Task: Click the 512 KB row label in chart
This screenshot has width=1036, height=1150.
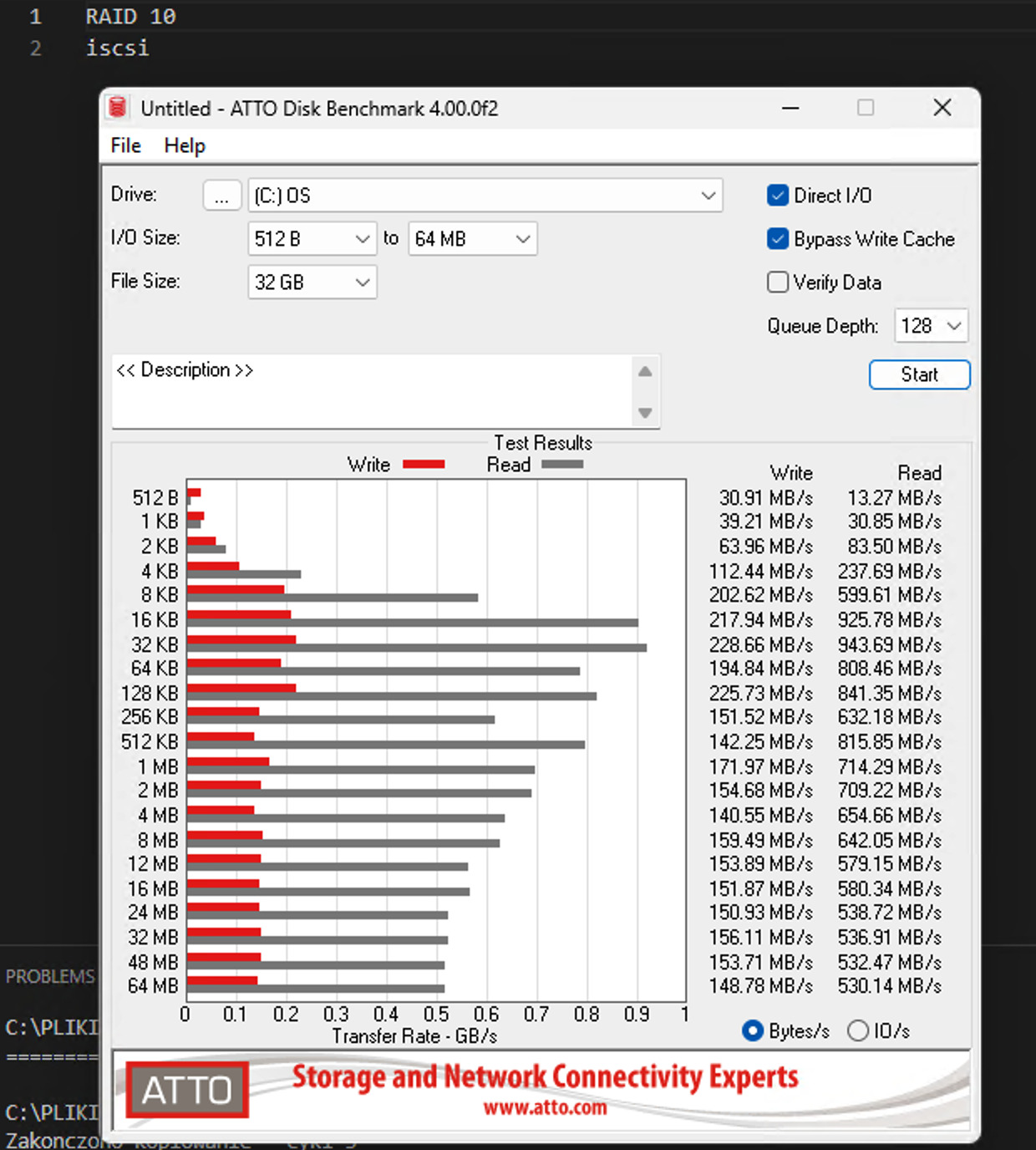Action: tap(150, 742)
